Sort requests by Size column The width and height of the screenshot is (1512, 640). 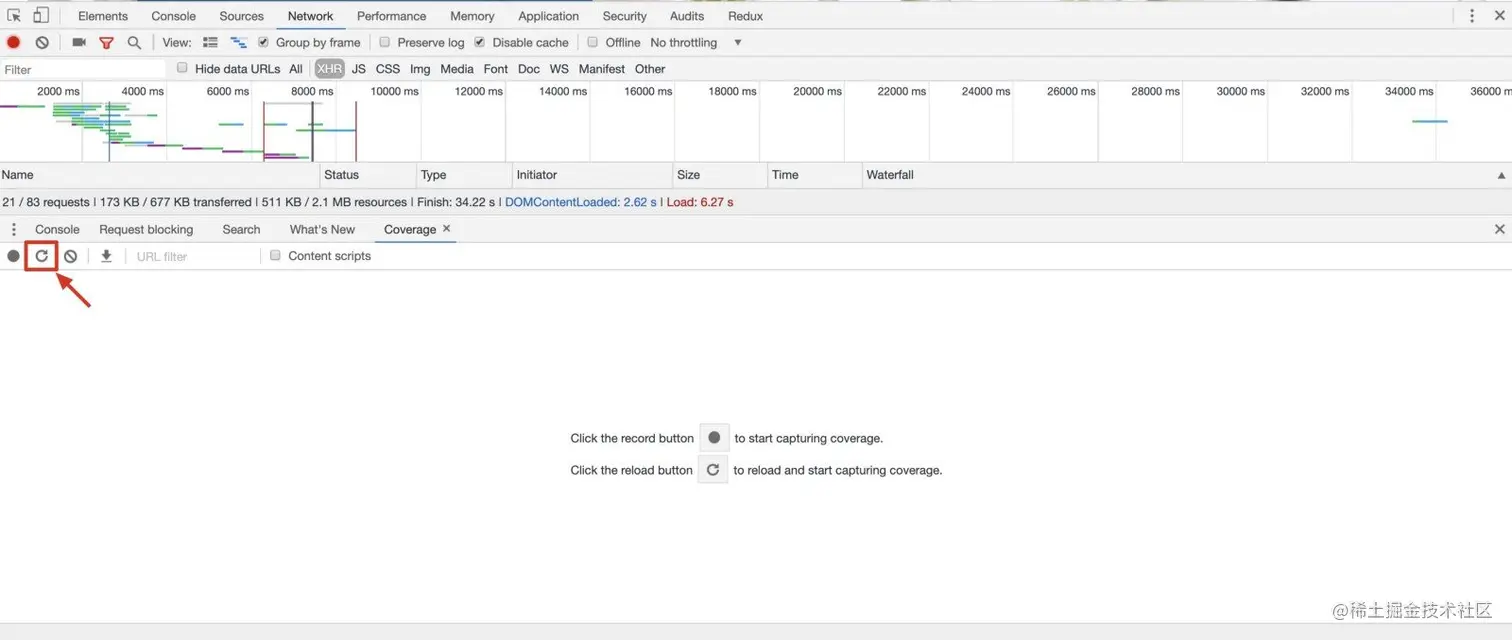[721, 175]
